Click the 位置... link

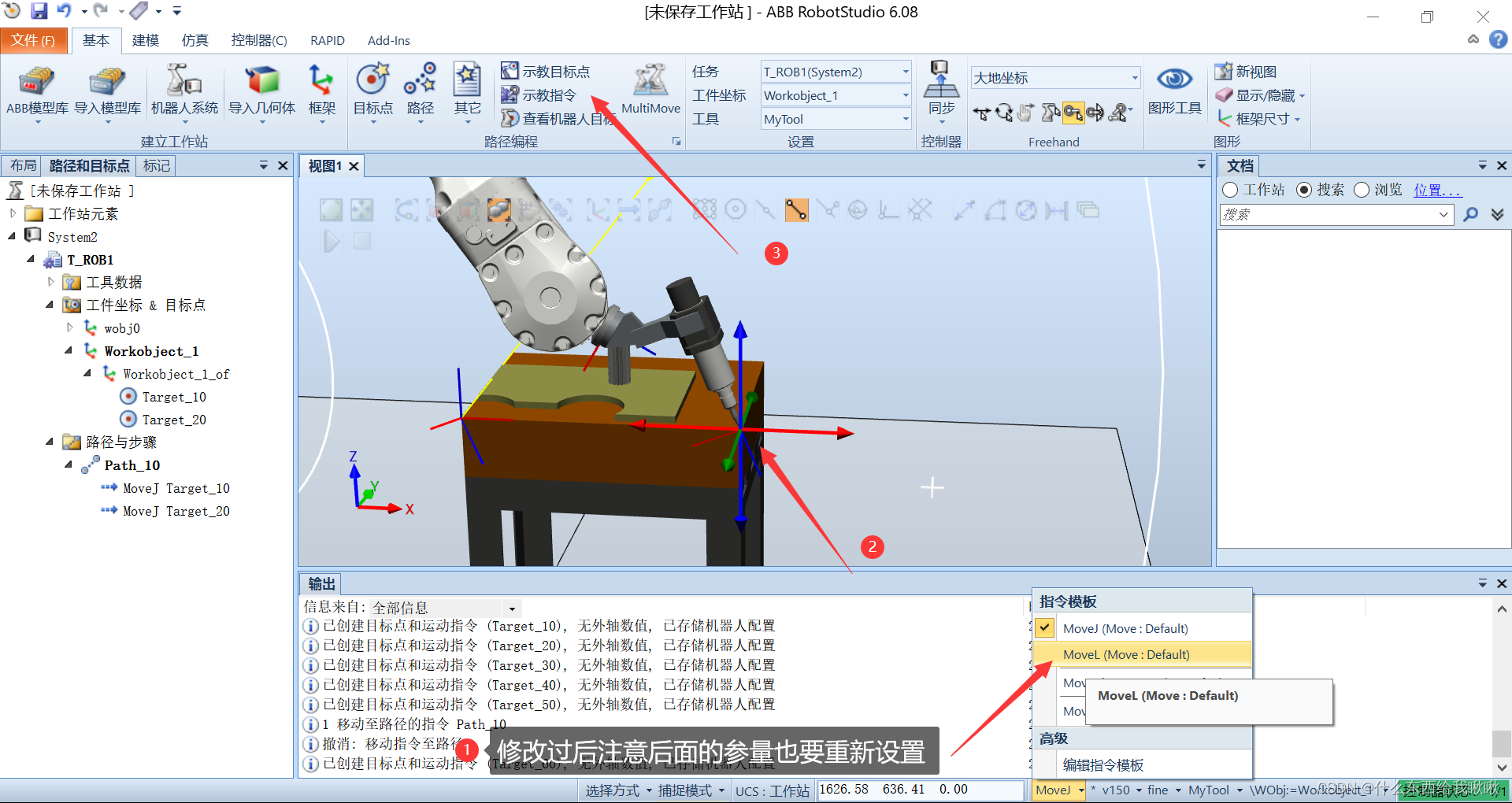[x=1437, y=190]
